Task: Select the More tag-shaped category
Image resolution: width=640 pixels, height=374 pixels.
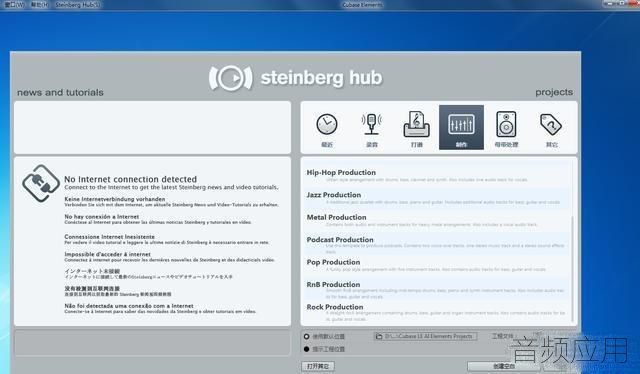Action: pyautogui.click(x=551, y=129)
